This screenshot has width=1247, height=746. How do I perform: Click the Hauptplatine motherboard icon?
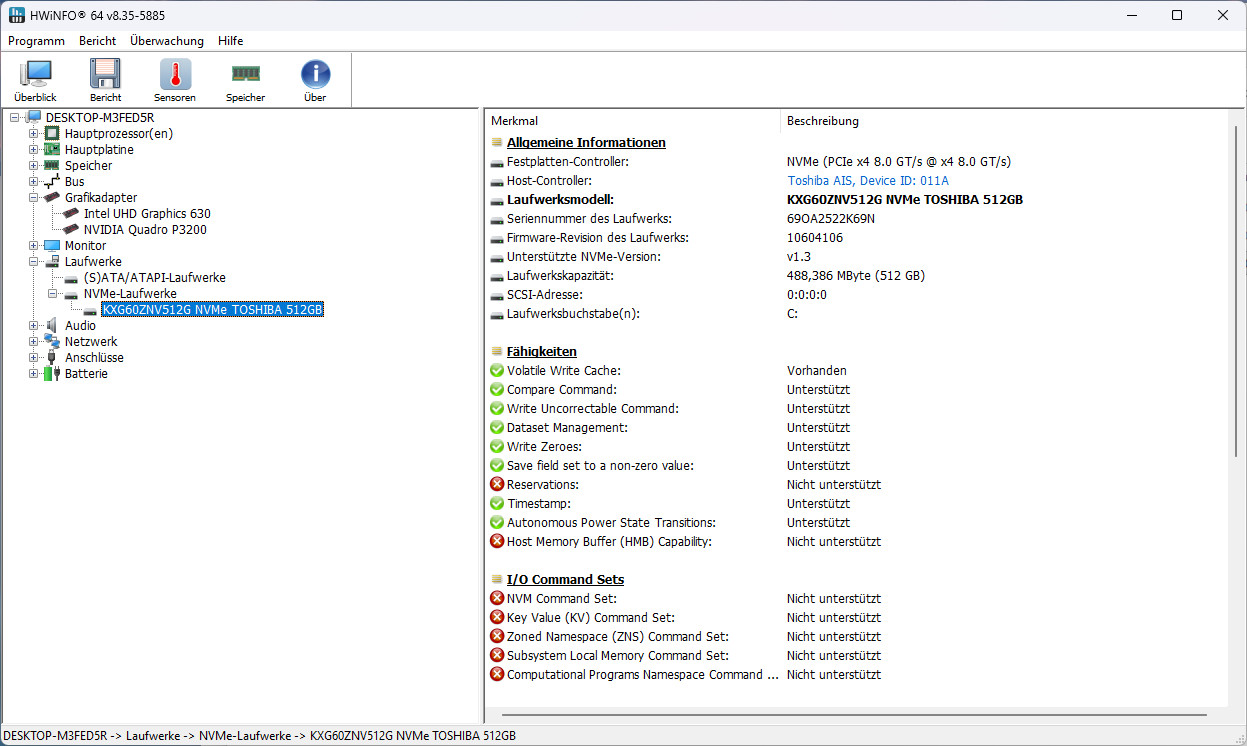[x=52, y=150]
